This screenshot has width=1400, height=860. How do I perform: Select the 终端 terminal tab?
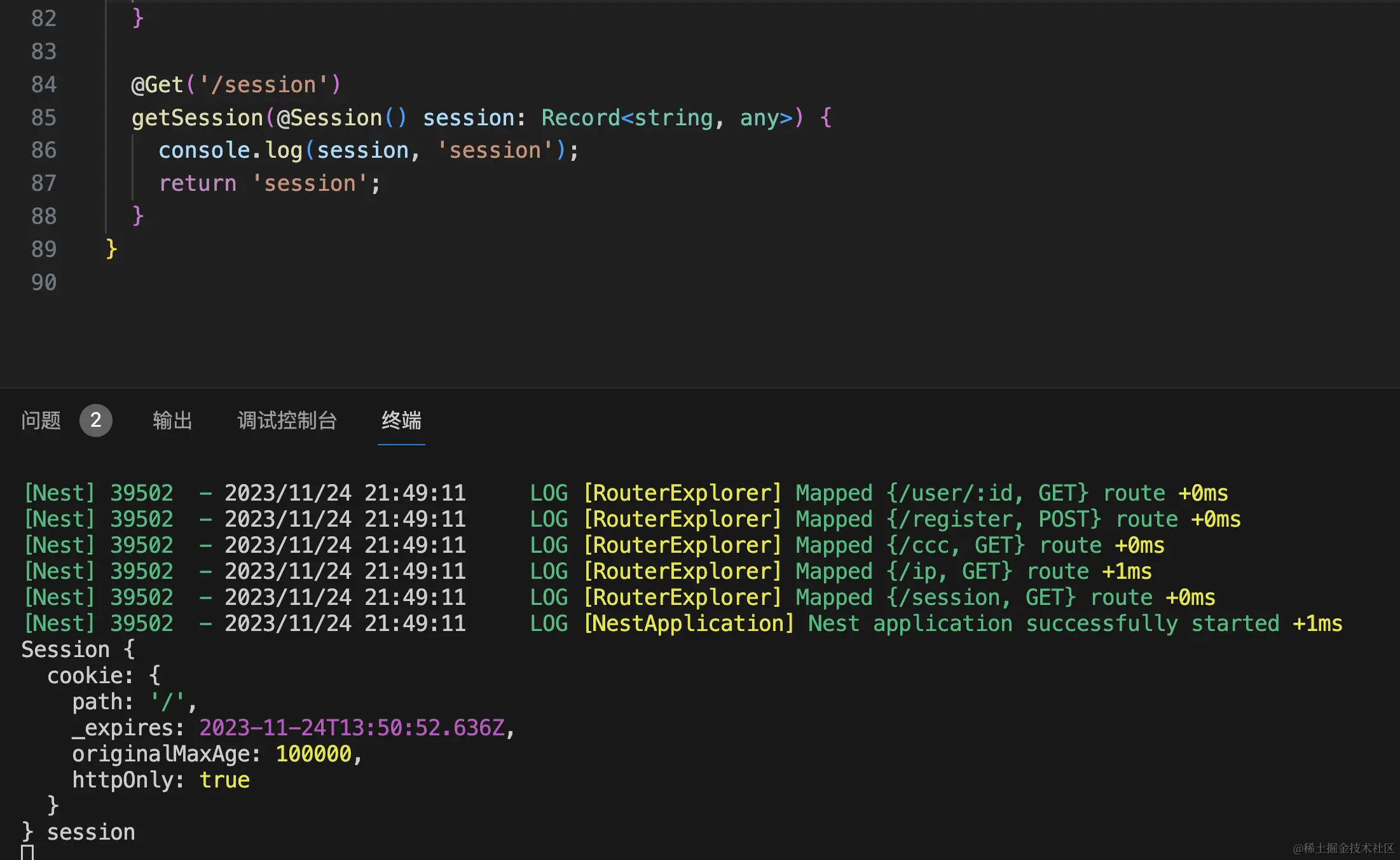click(401, 420)
